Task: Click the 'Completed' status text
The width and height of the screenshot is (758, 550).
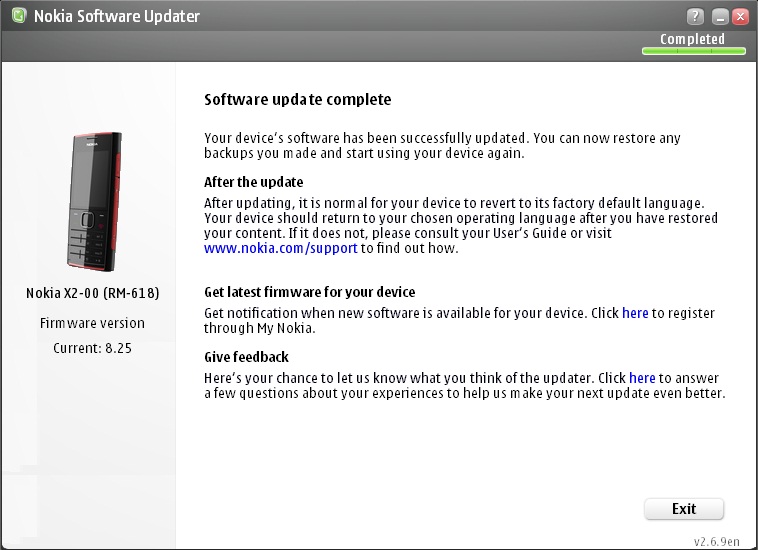Action: (x=692, y=39)
